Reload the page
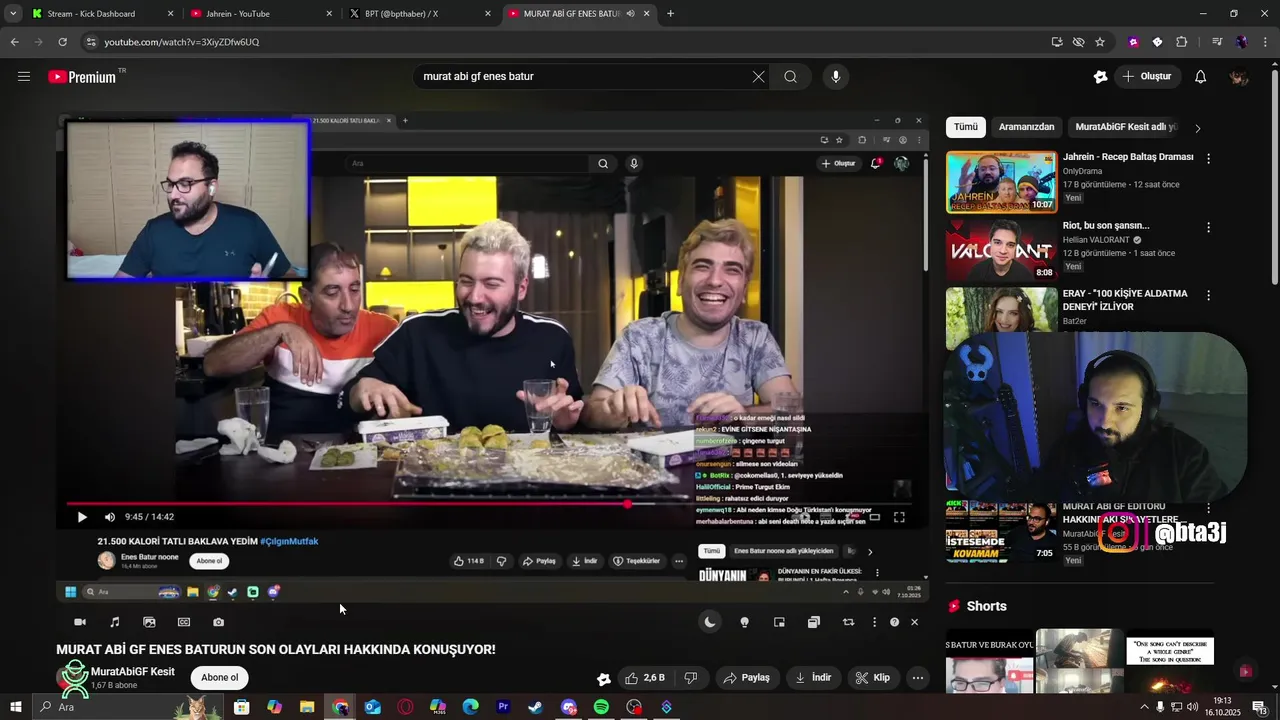The height and width of the screenshot is (720, 1280). (62, 42)
